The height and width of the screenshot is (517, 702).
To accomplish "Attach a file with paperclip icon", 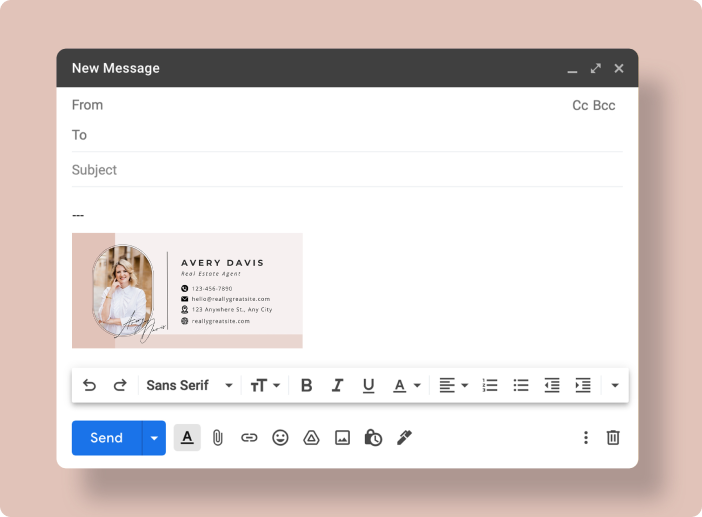I will [218, 438].
